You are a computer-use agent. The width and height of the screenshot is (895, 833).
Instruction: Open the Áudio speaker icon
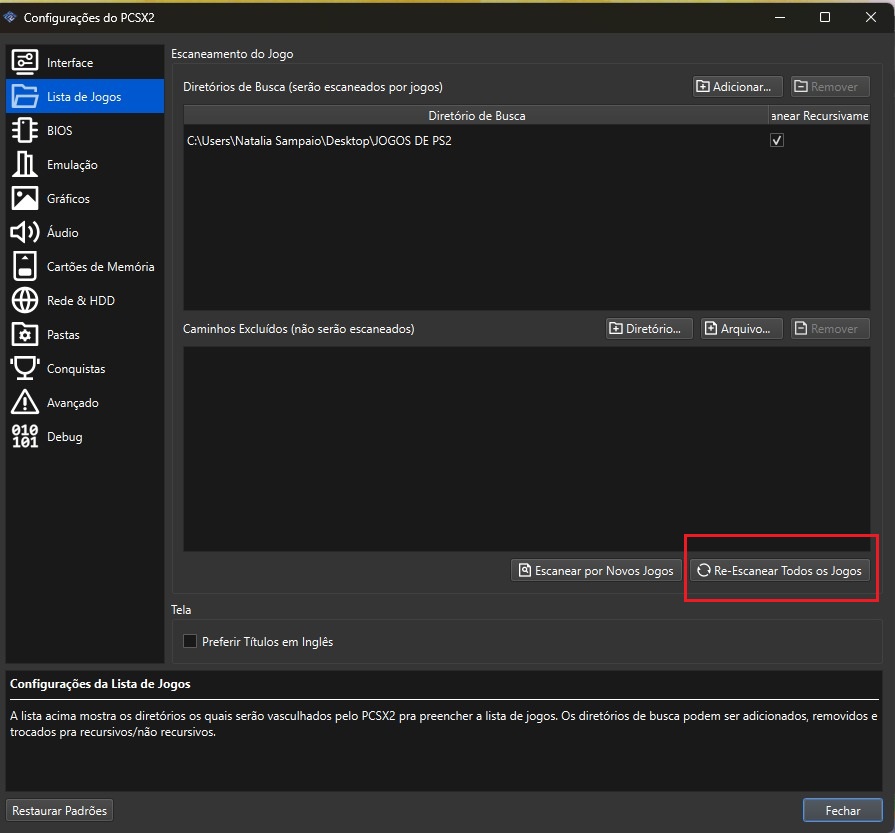25,233
